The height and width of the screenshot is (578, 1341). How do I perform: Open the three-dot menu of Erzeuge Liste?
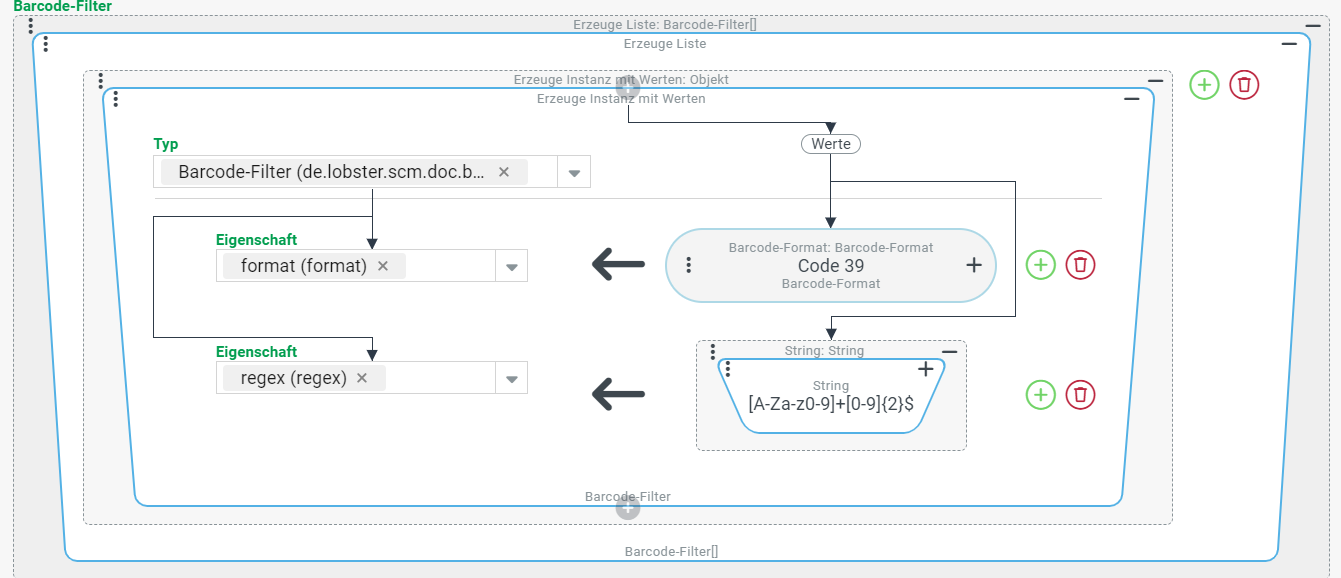tap(46, 44)
